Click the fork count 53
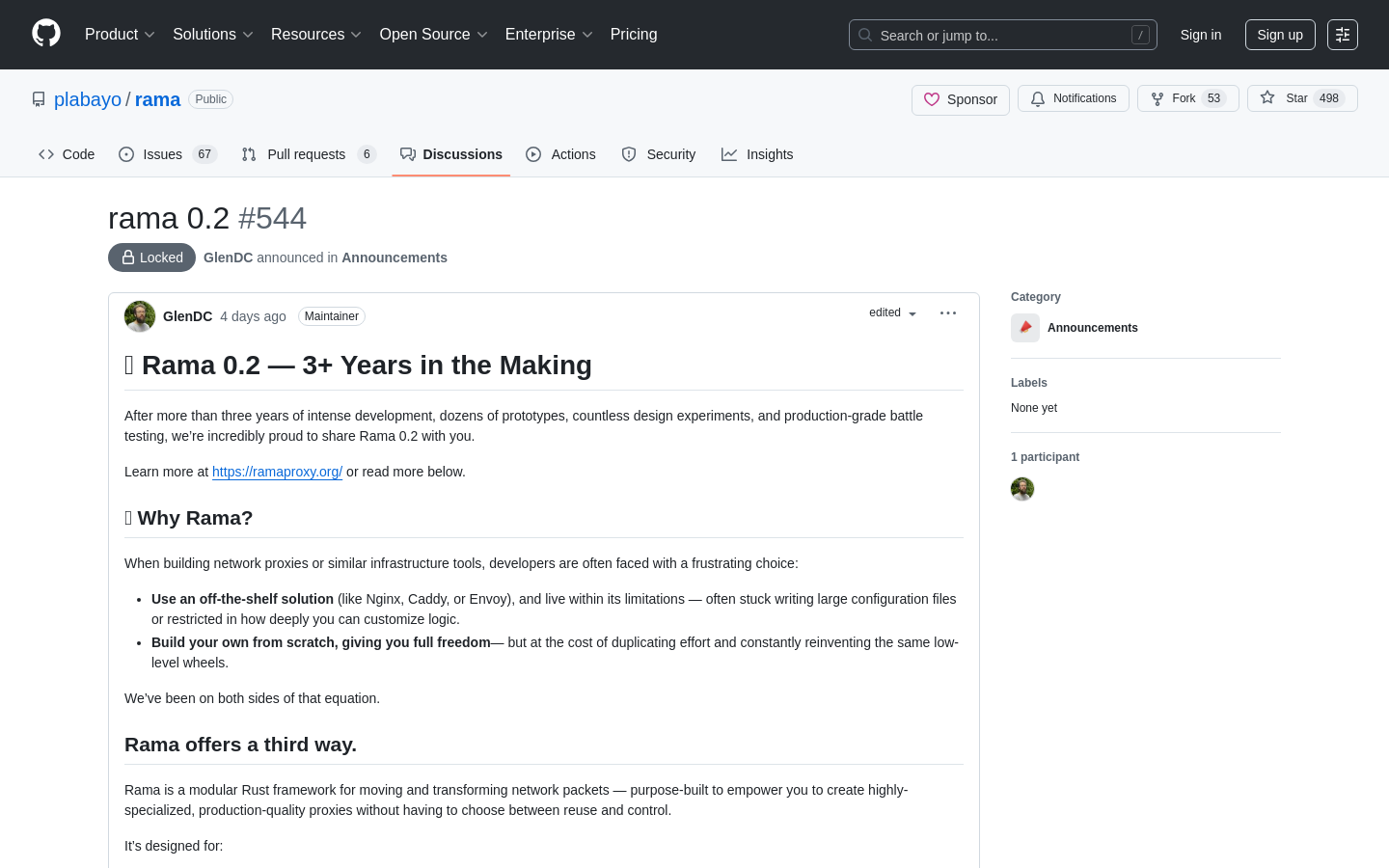Screen dimensions: 1389x868 point(1214,98)
